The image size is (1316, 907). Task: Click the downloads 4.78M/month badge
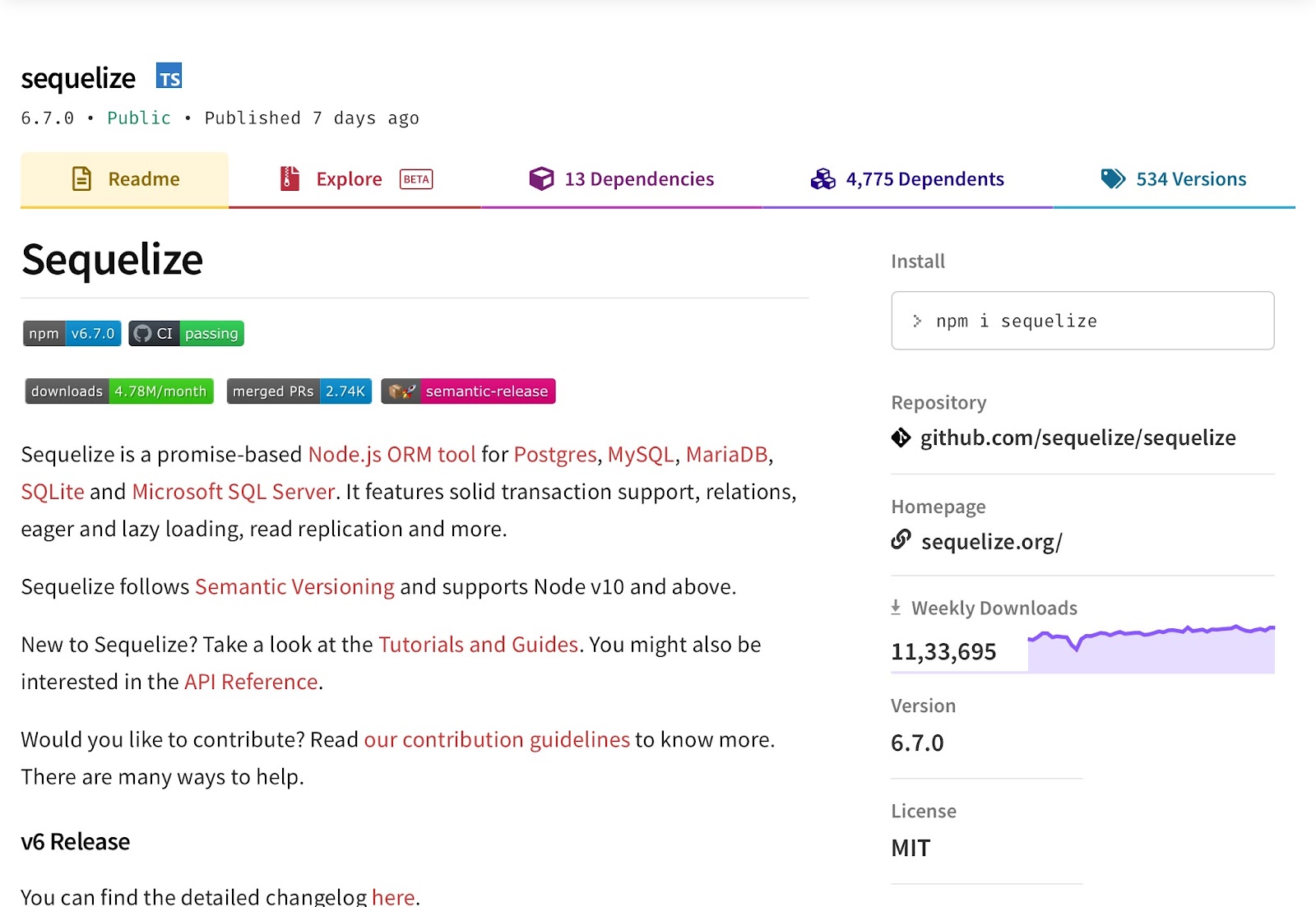point(119,391)
